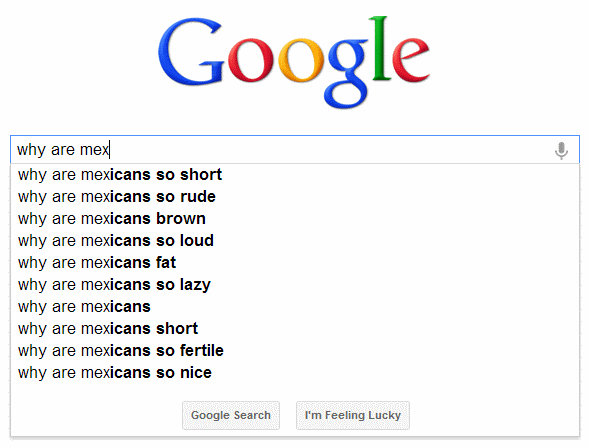This screenshot has width=589, height=447.
Task: Click the red first o in Google logo
Action: coord(251,60)
